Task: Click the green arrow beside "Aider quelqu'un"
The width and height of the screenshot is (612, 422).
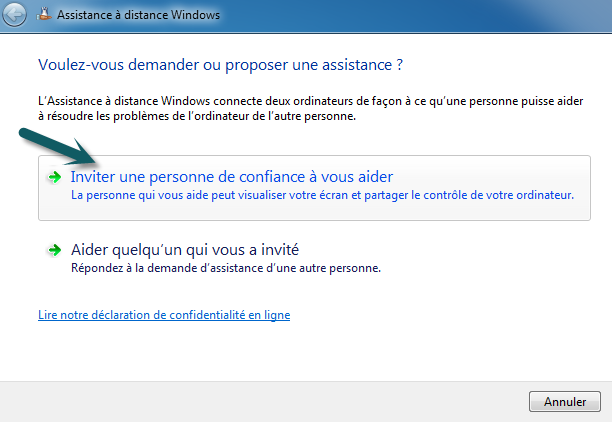Action: tap(55, 250)
